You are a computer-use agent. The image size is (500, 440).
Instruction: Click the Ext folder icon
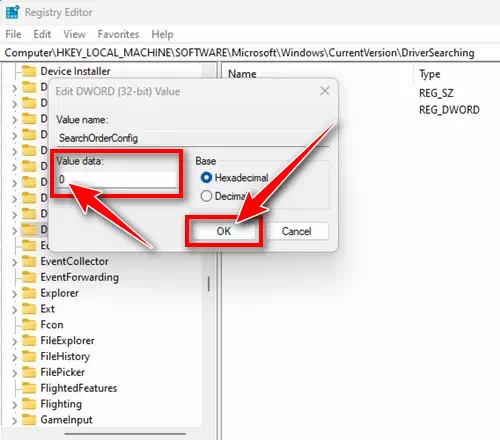[x=29, y=309]
